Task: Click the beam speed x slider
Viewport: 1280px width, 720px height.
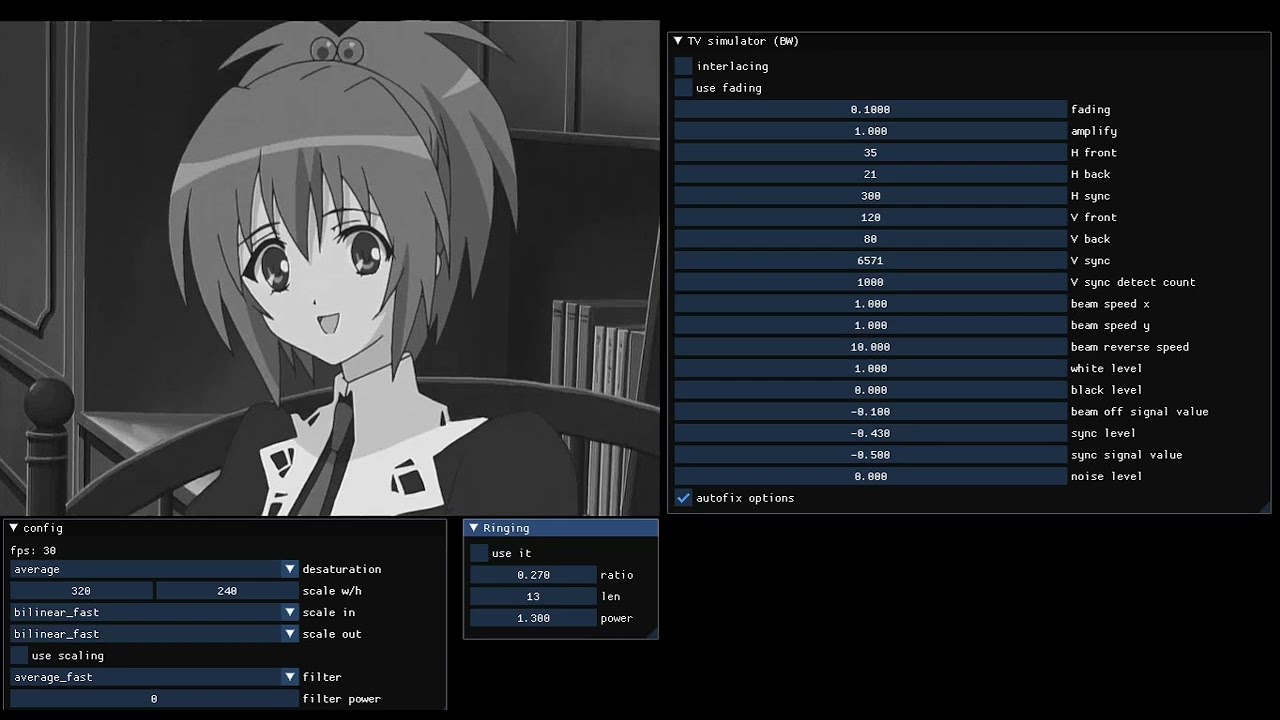Action: pyautogui.click(x=871, y=304)
